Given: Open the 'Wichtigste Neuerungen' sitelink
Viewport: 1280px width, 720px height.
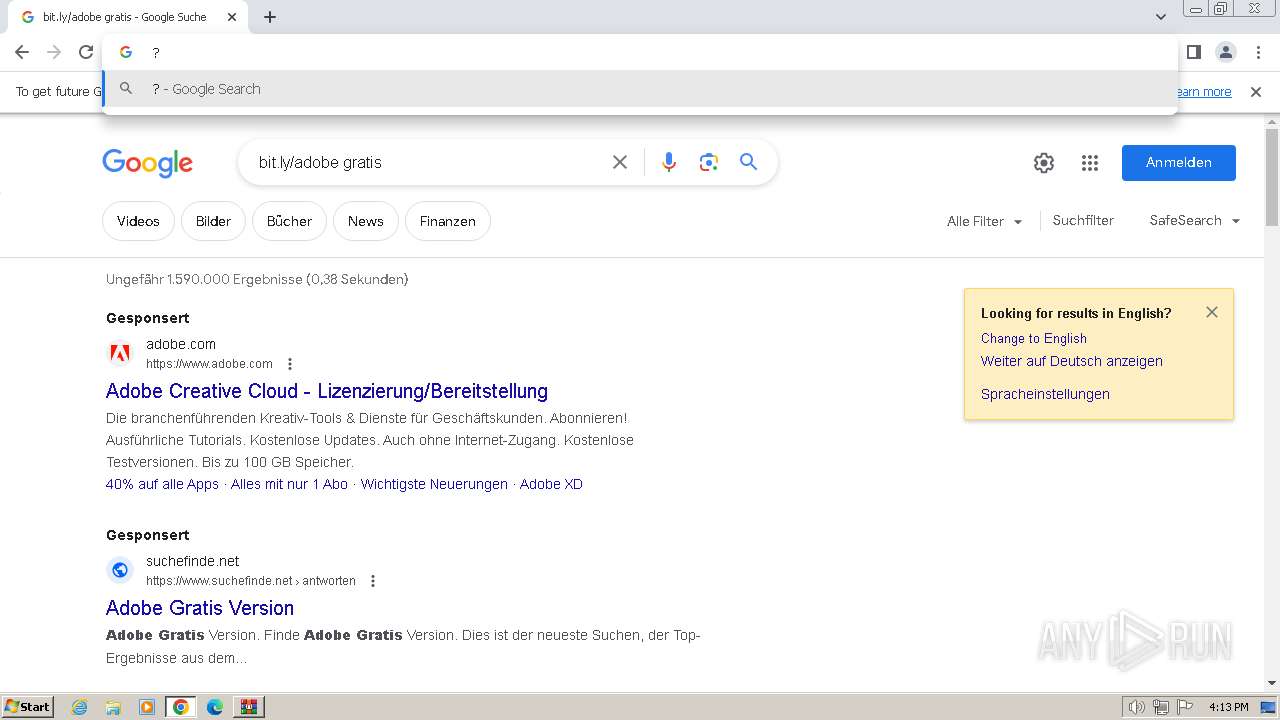Looking at the screenshot, I should [434, 484].
